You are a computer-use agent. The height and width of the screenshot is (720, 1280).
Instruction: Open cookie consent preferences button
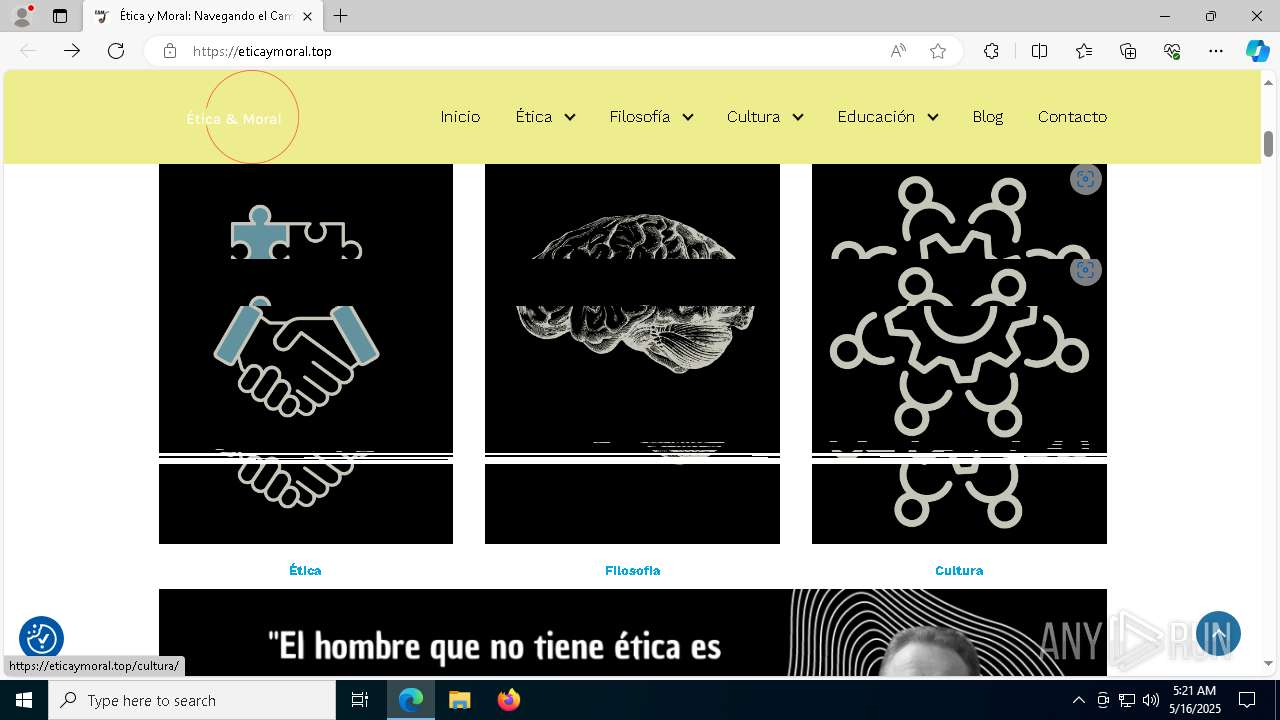[41, 637]
